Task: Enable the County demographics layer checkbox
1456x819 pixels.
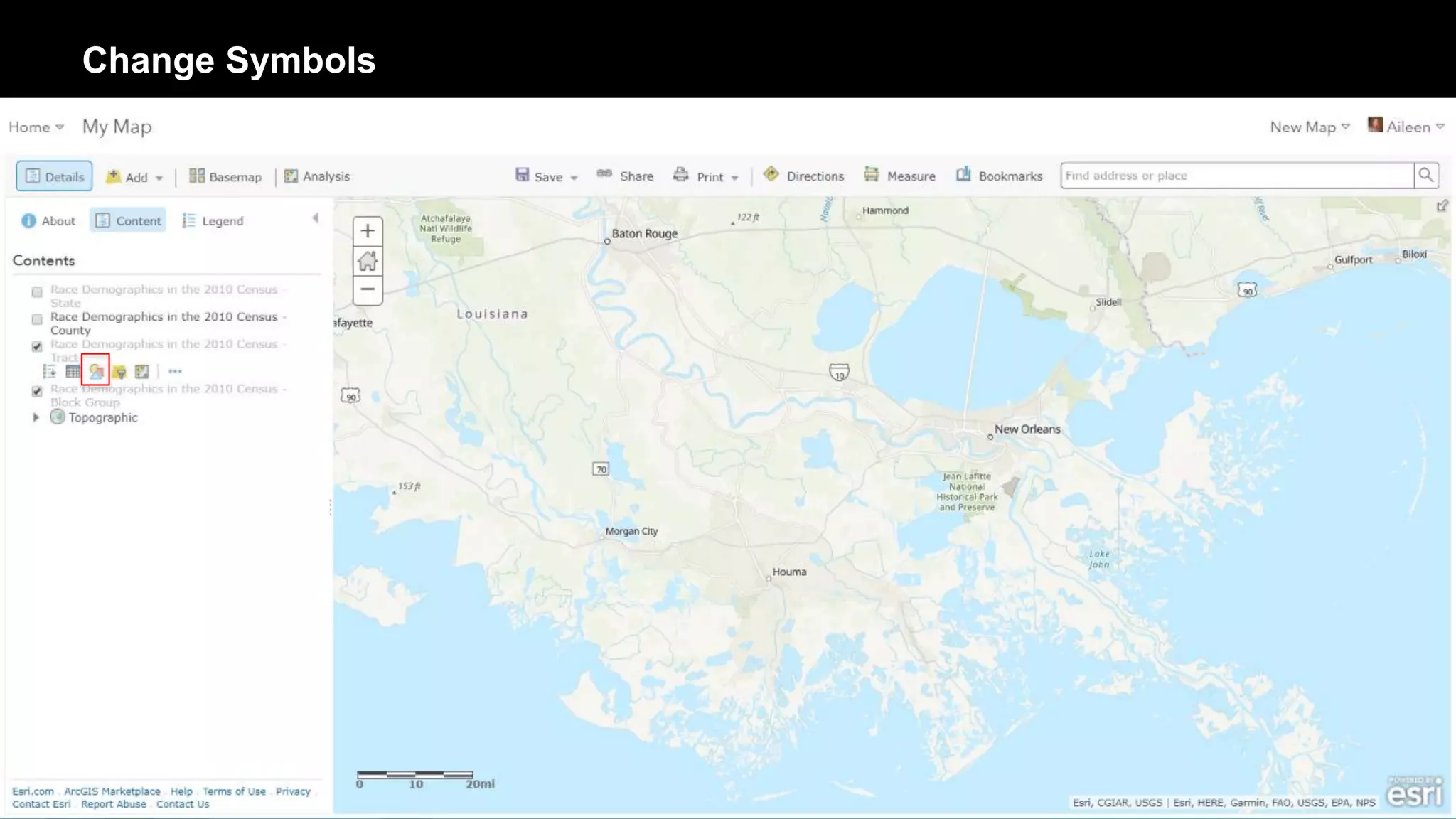Action: coord(37,319)
